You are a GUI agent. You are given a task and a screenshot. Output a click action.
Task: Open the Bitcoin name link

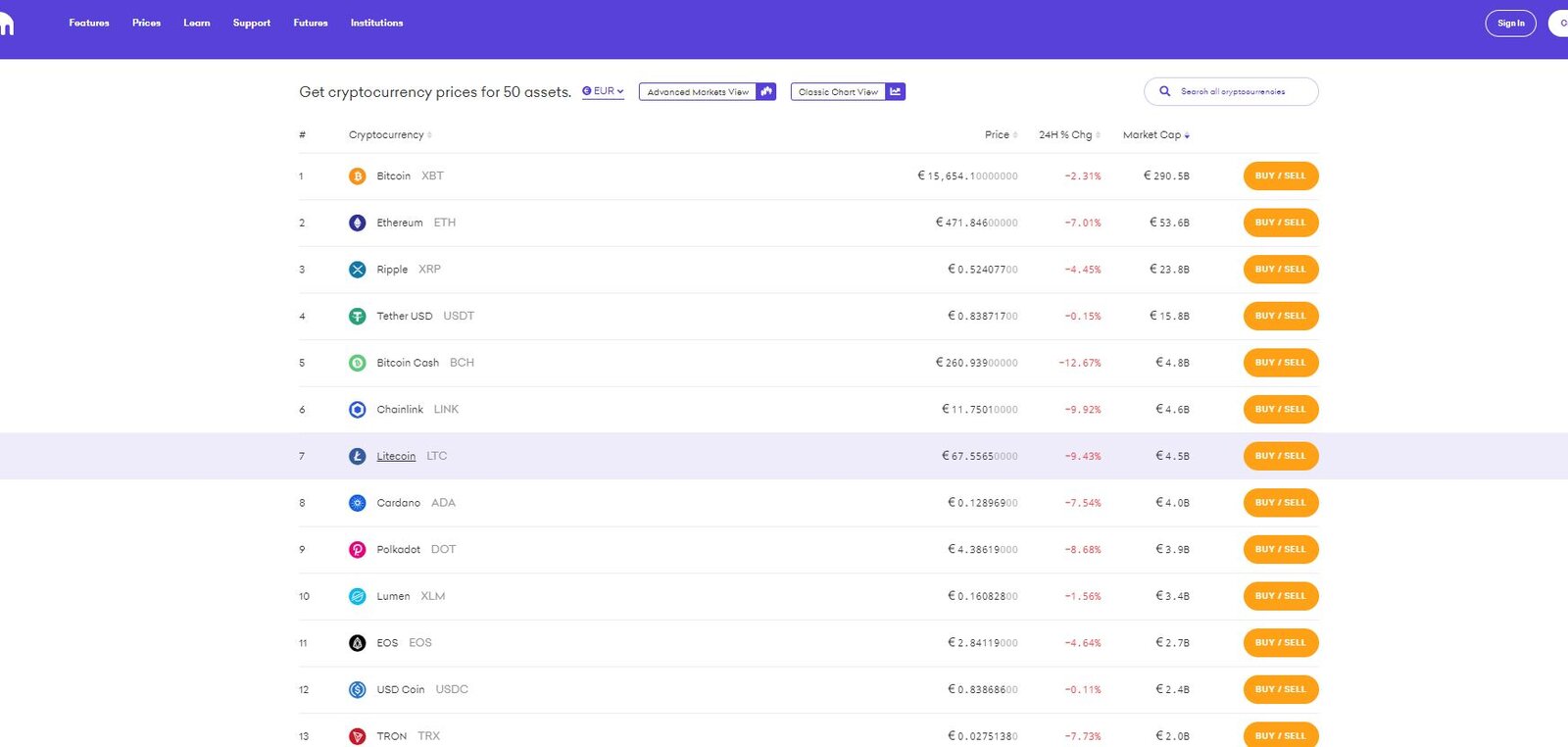[393, 176]
